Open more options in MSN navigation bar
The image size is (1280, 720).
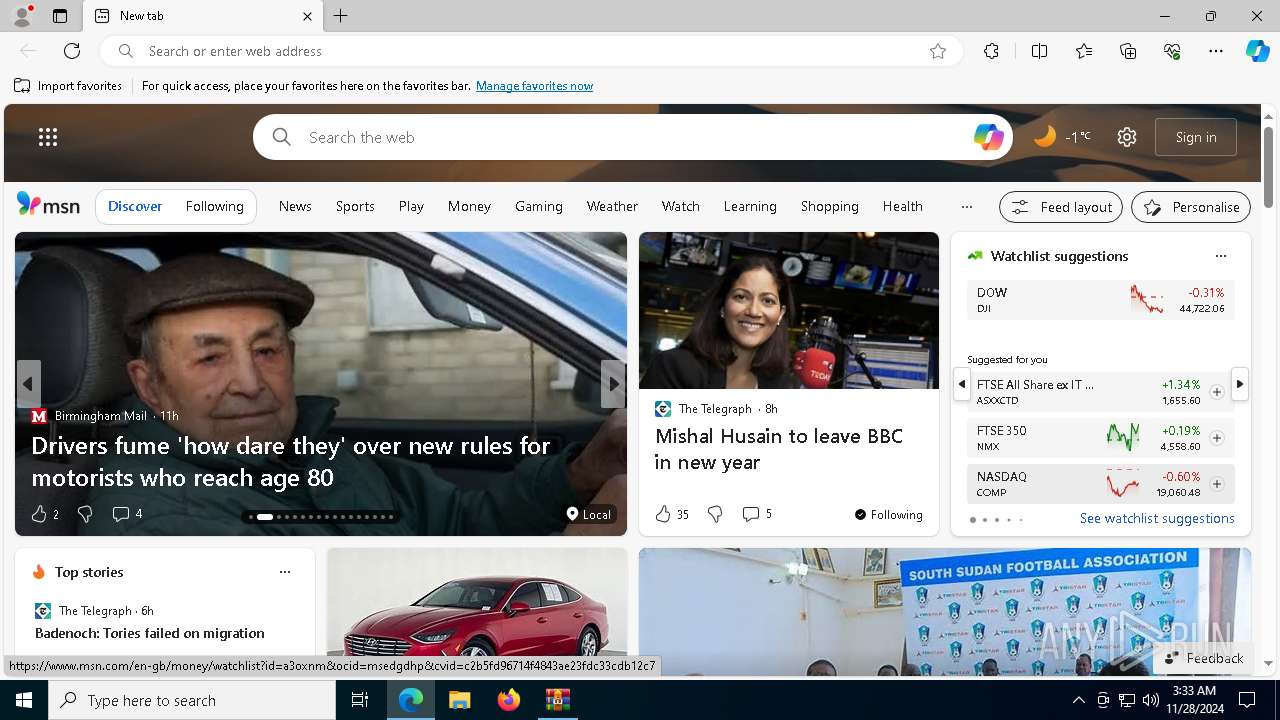966,207
